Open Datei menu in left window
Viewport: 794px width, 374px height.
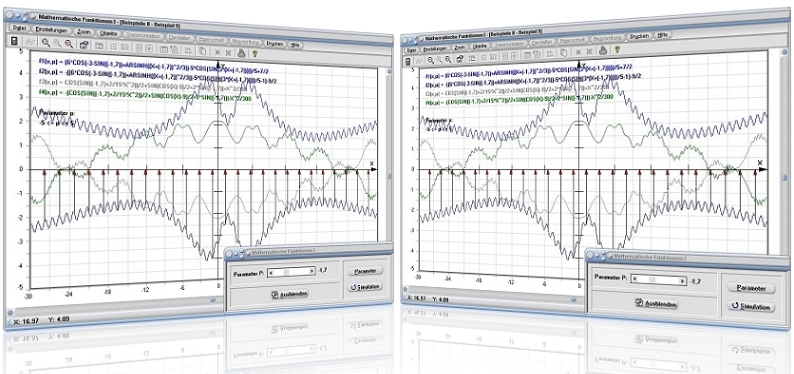(x=19, y=28)
